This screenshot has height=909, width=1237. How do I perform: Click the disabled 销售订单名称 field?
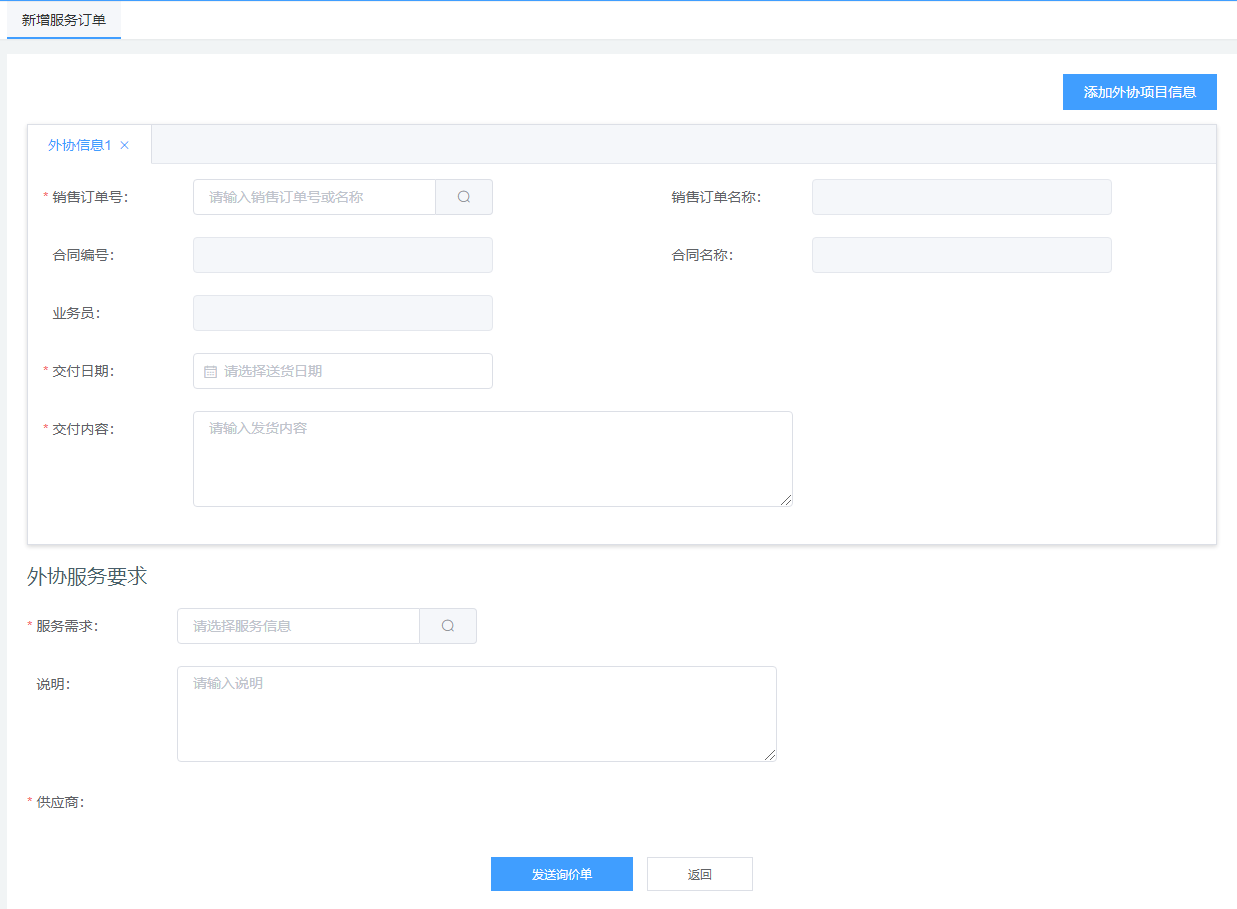961,197
